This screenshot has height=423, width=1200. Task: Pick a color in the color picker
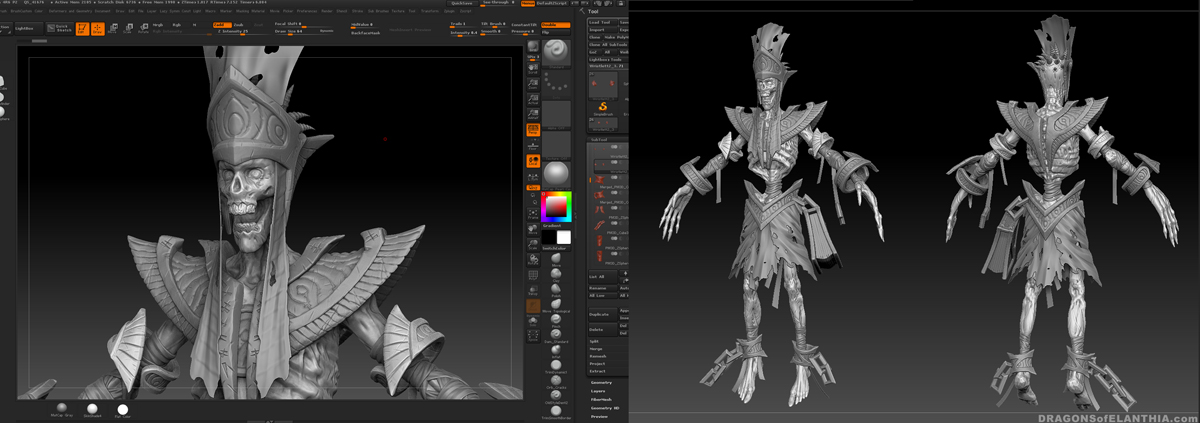558,206
